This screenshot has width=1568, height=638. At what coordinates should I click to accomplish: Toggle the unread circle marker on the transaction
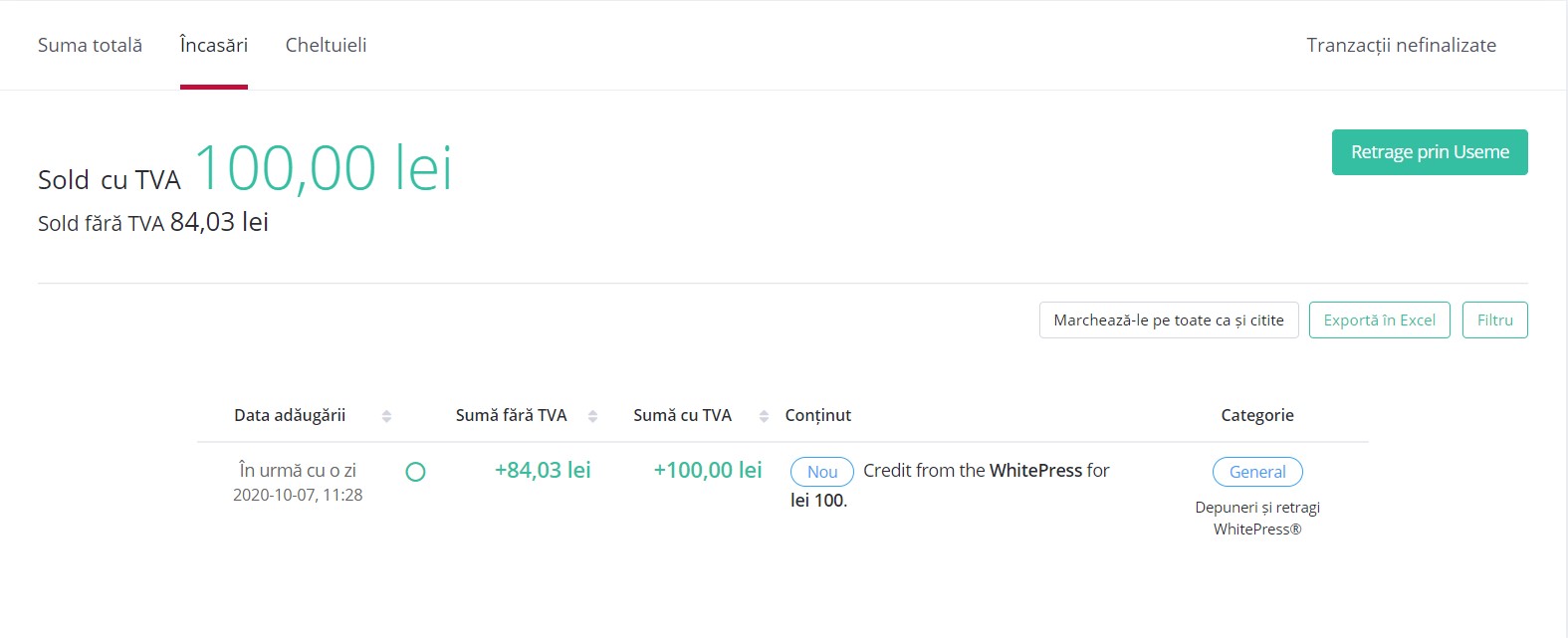(416, 472)
